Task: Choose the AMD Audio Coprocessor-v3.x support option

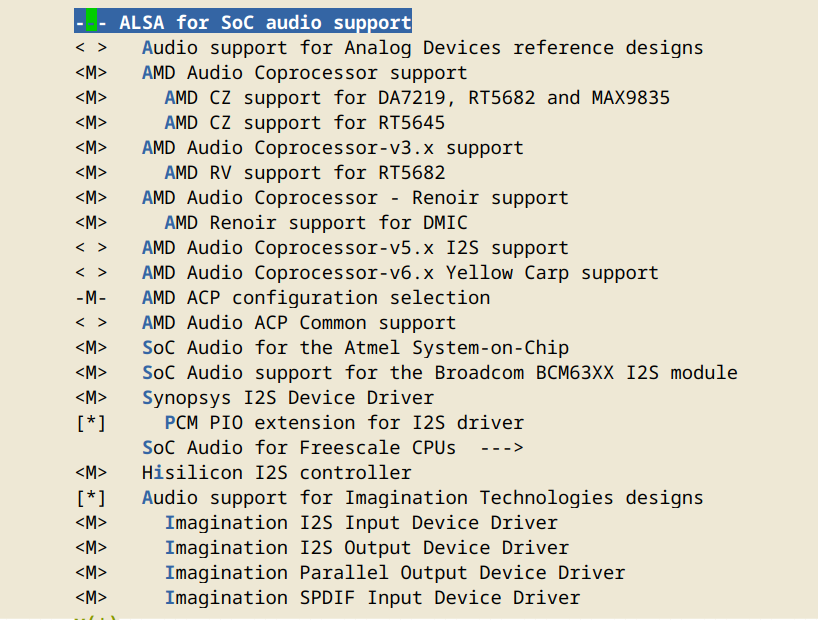Action: click(x=332, y=148)
